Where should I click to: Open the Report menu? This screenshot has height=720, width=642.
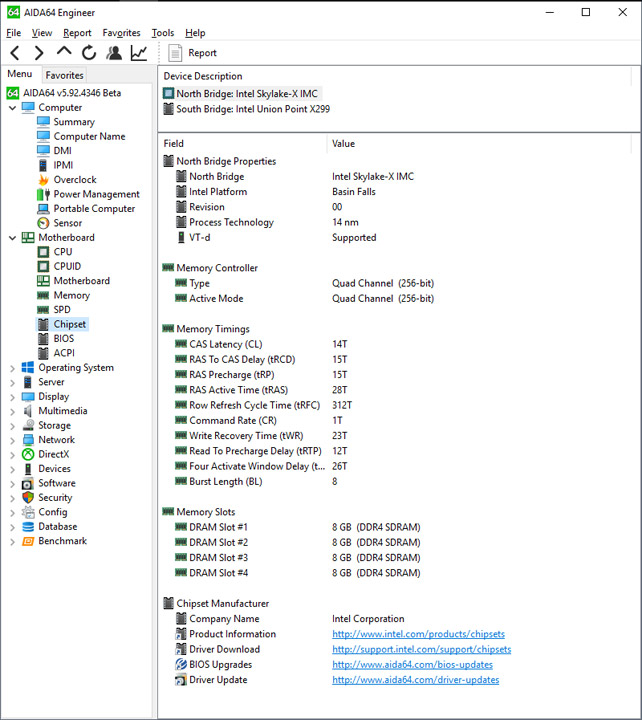pyautogui.click(x=77, y=33)
